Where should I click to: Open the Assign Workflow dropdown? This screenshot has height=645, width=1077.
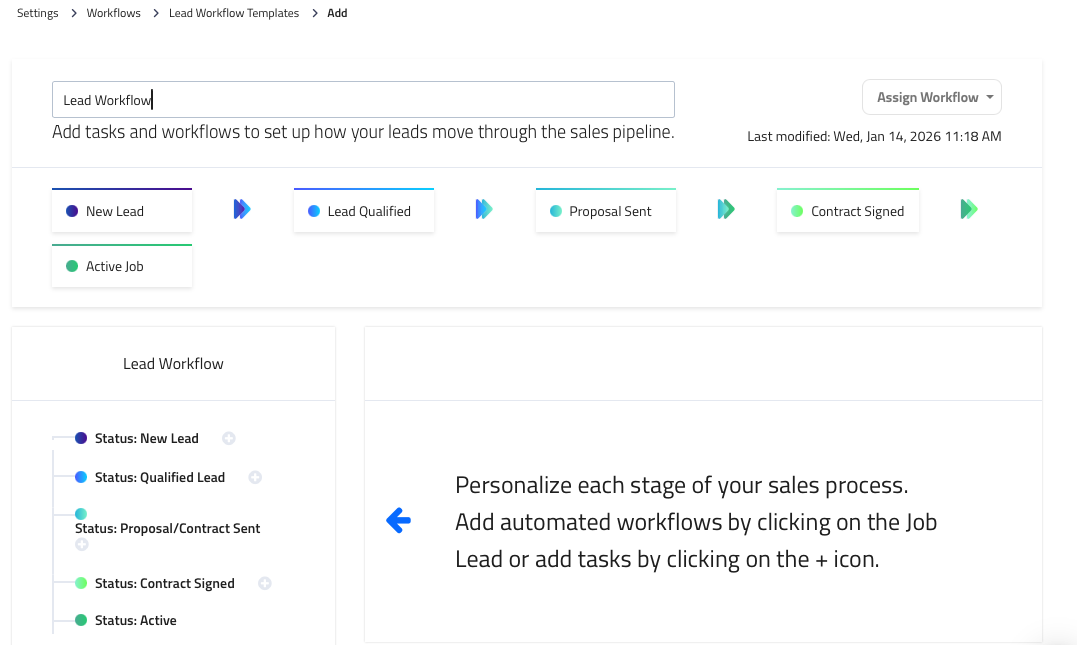pos(931,97)
